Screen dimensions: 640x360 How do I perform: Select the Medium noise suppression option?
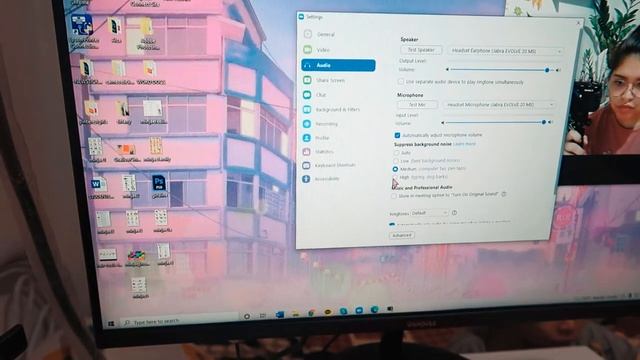point(395,169)
